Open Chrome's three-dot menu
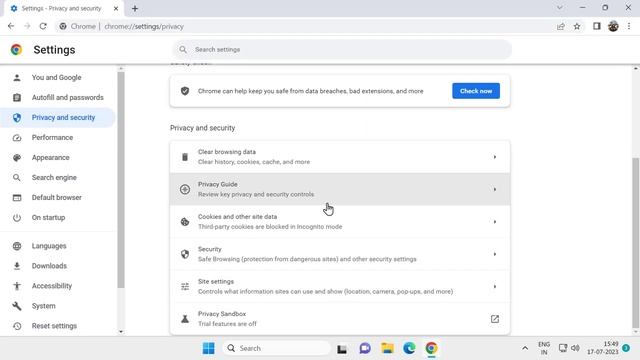The width and height of the screenshot is (640, 360). (x=629, y=26)
